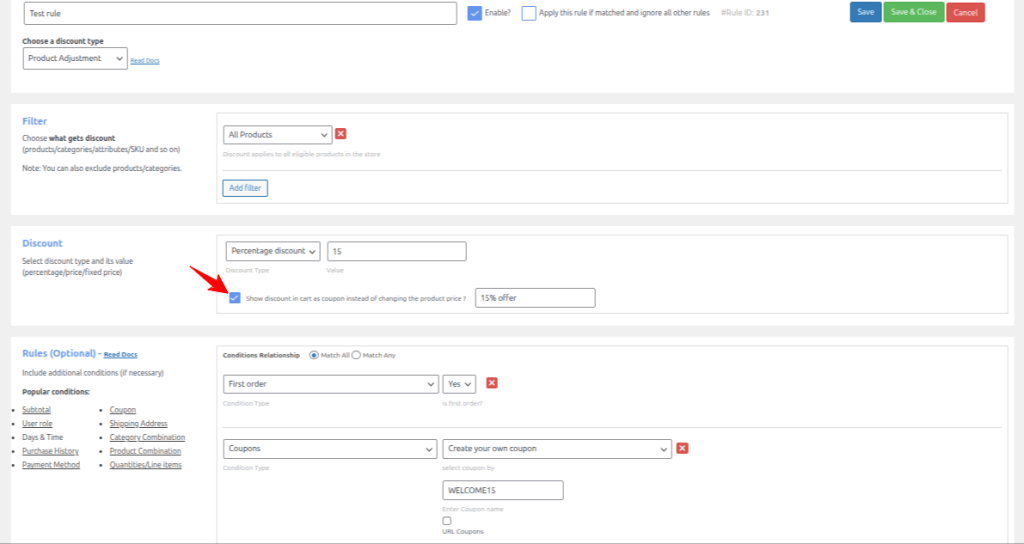Click the Quantities/Line items condition link
Screen dimensions: 1024x544
146,464
